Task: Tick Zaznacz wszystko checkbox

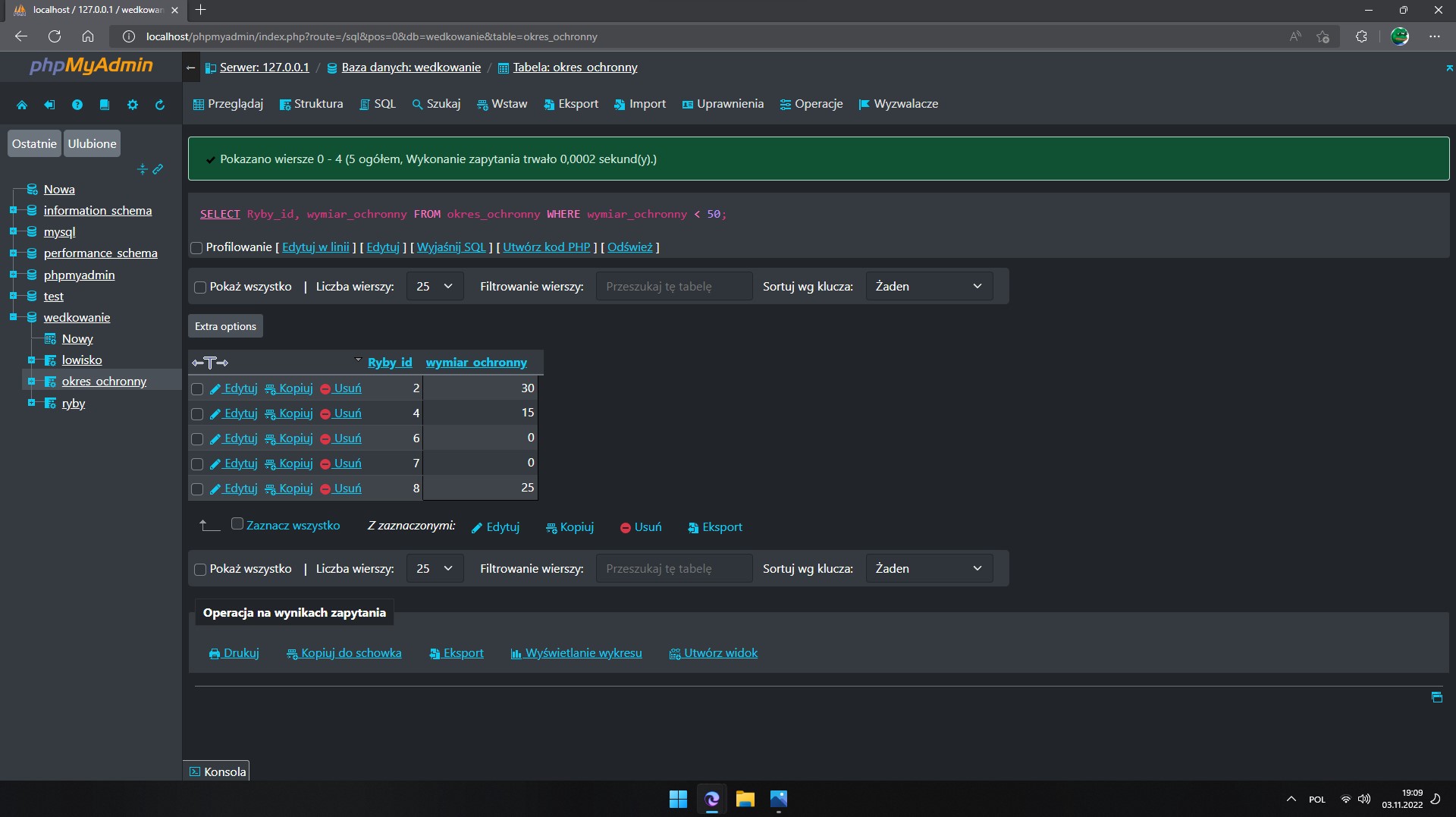Action: (x=237, y=524)
